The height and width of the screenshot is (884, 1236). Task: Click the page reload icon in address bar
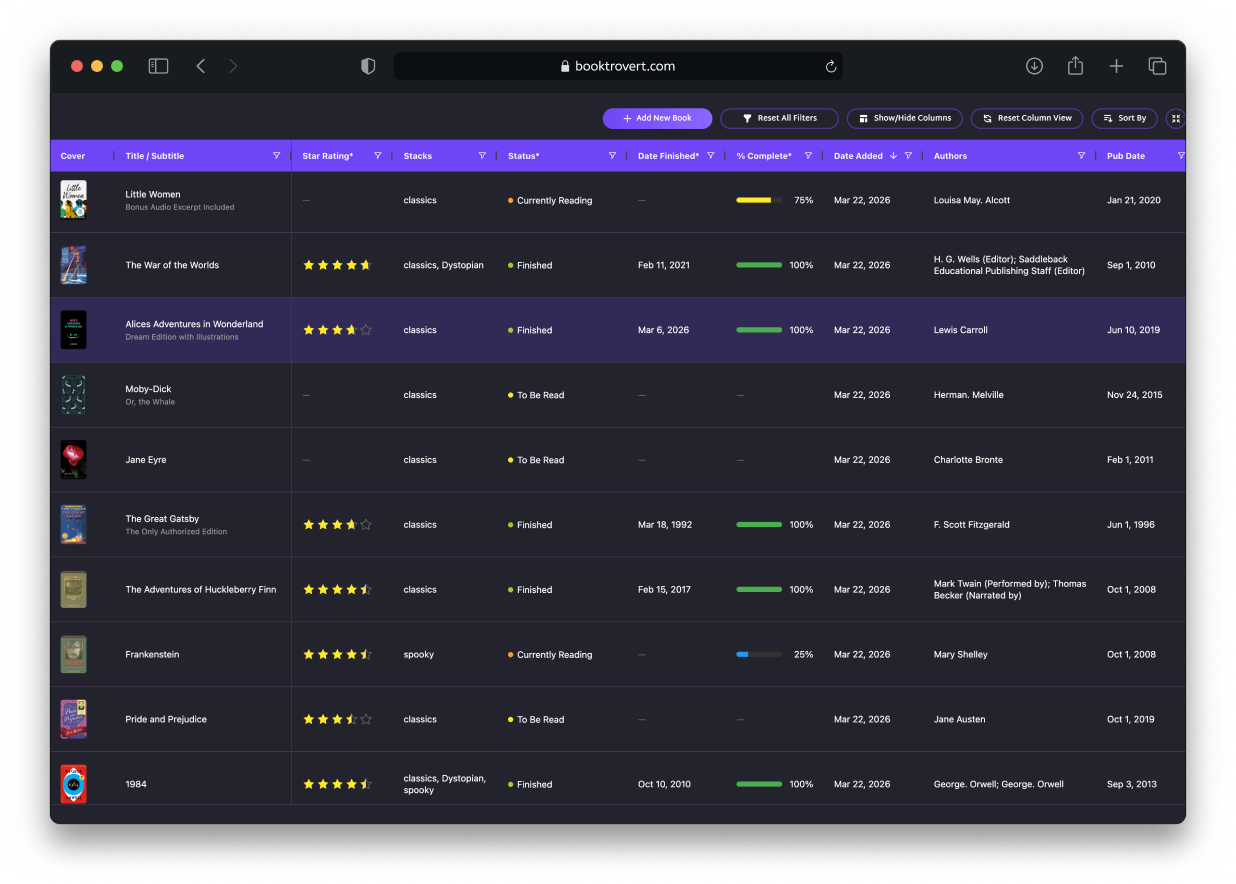pyautogui.click(x=830, y=67)
